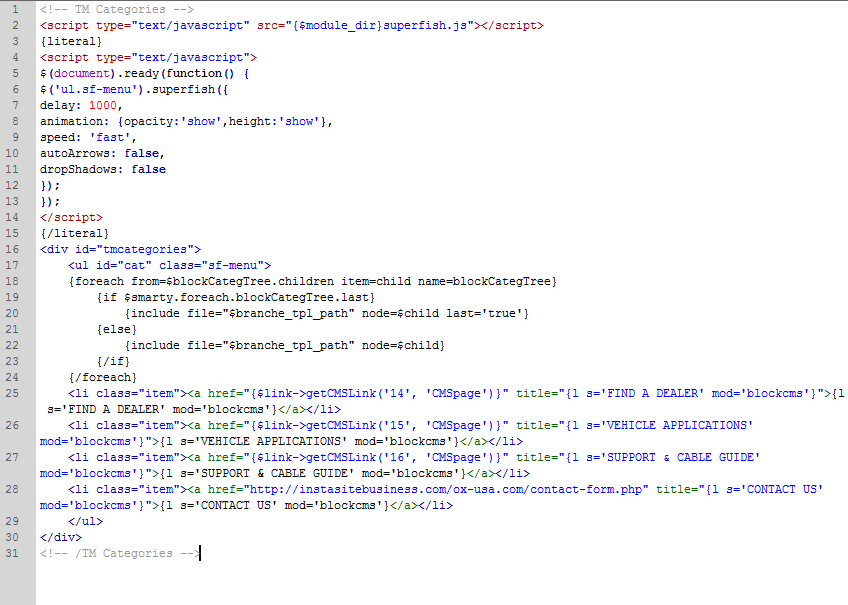
Task: Click the dropShadows option name
Action: tap(78, 169)
